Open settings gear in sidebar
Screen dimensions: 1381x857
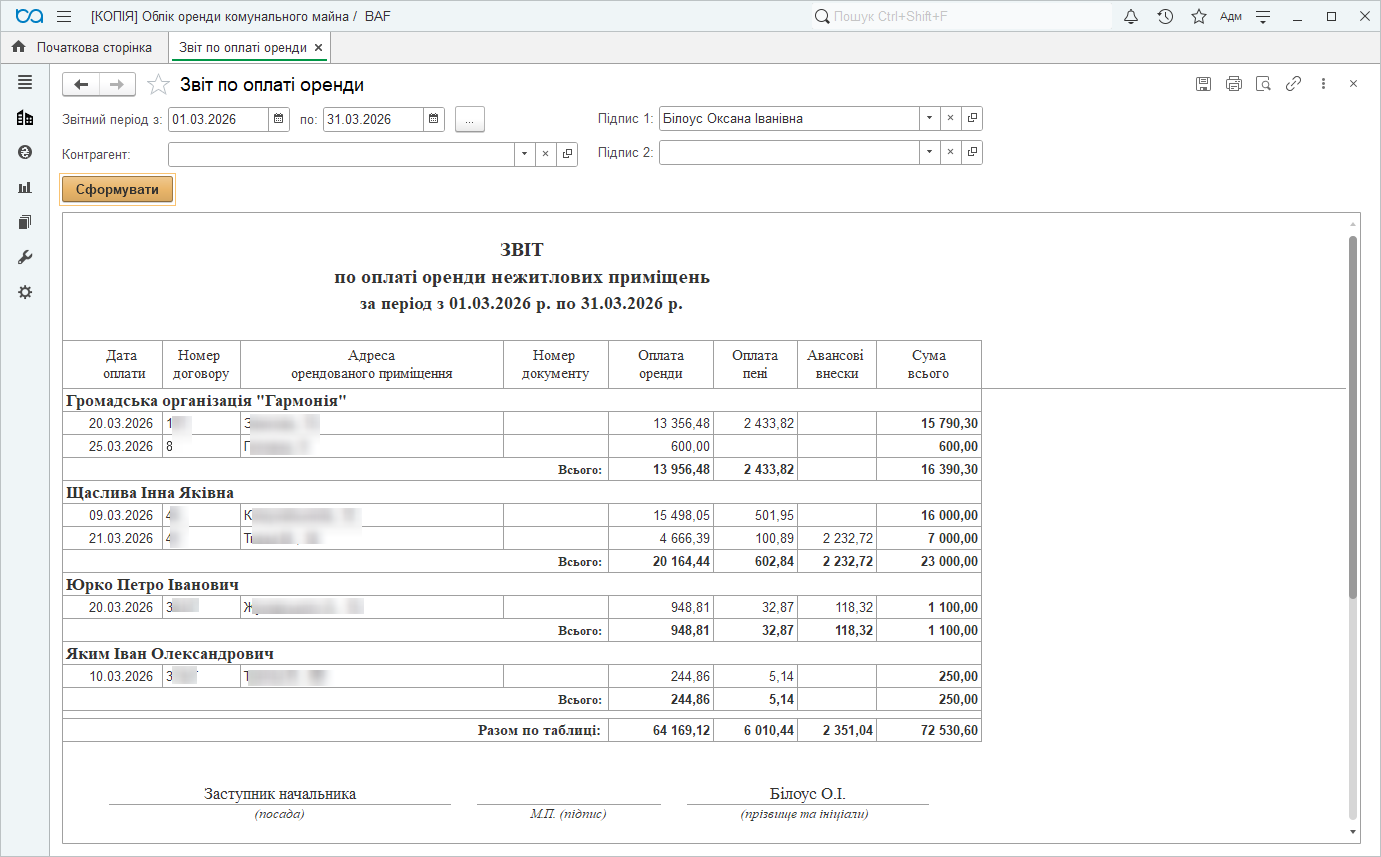coord(25,292)
